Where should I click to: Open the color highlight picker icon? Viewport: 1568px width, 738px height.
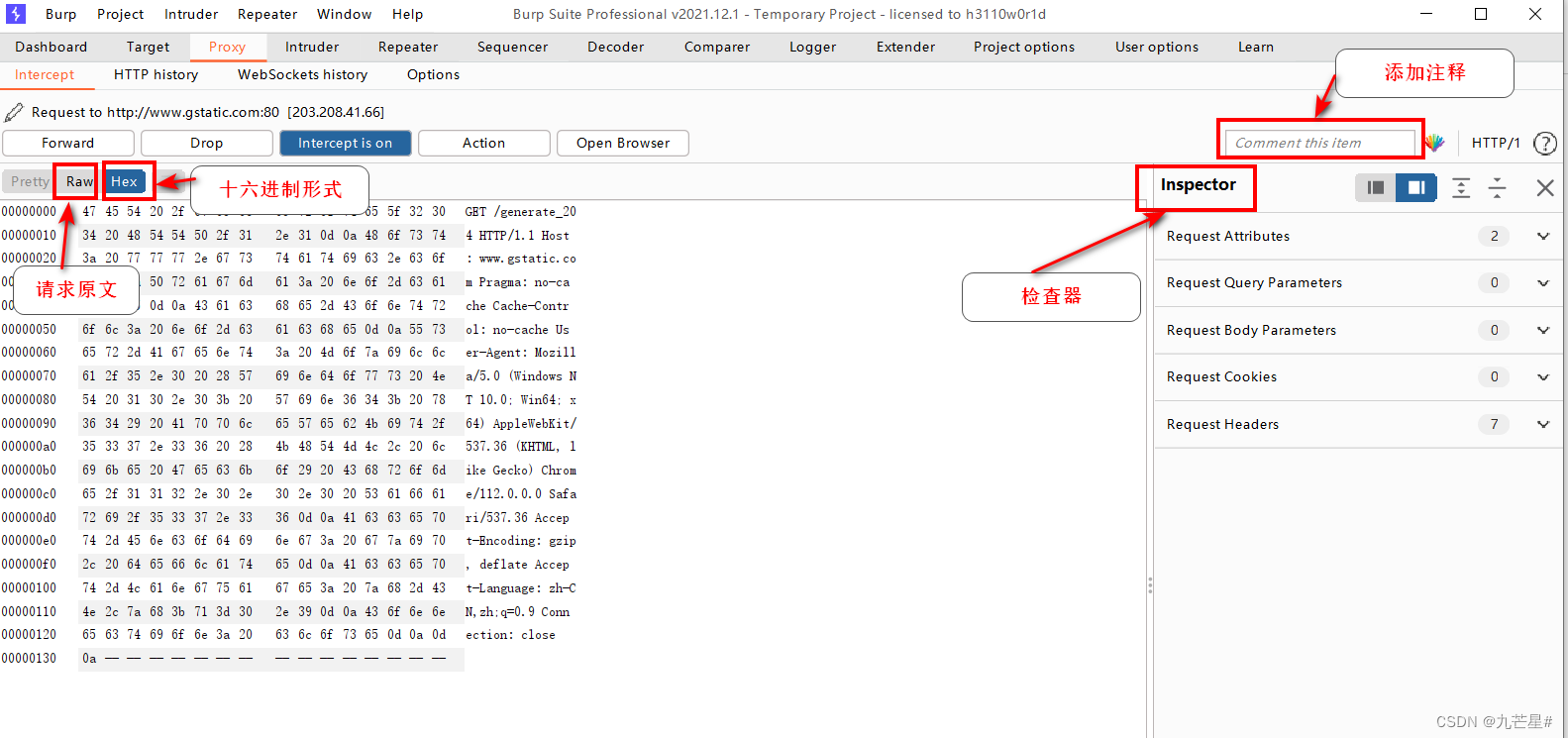(x=1435, y=143)
